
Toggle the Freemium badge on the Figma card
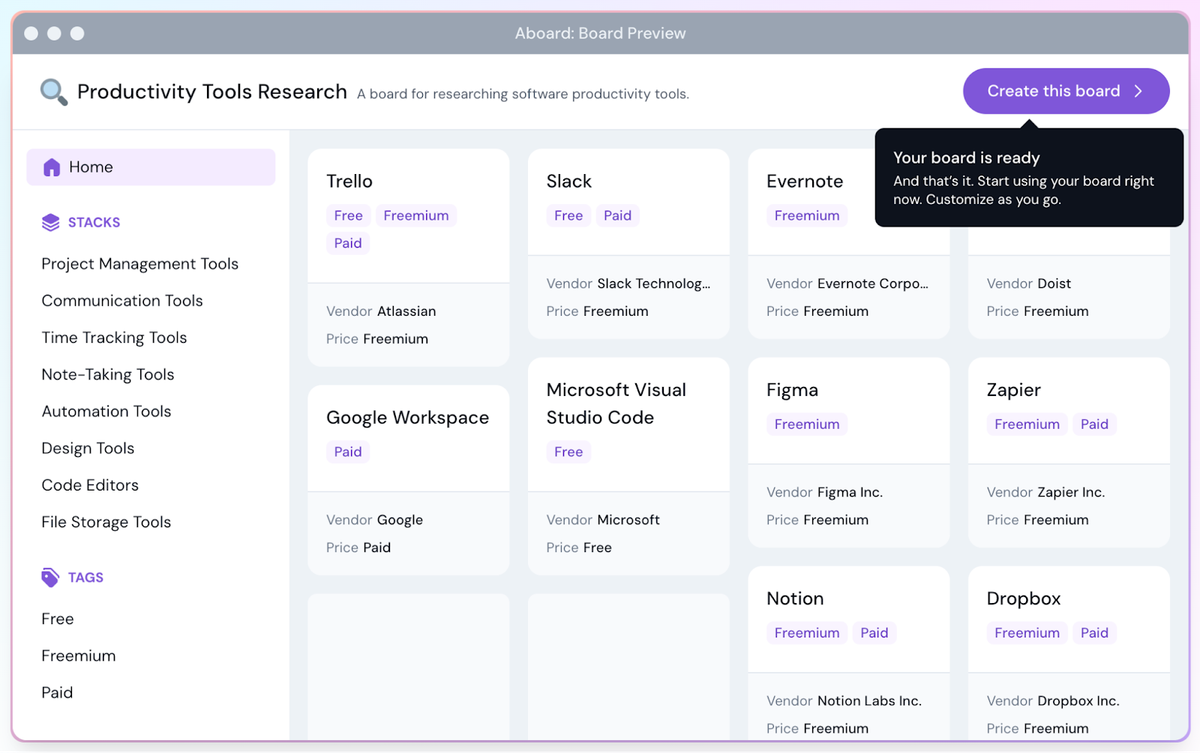coord(806,424)
